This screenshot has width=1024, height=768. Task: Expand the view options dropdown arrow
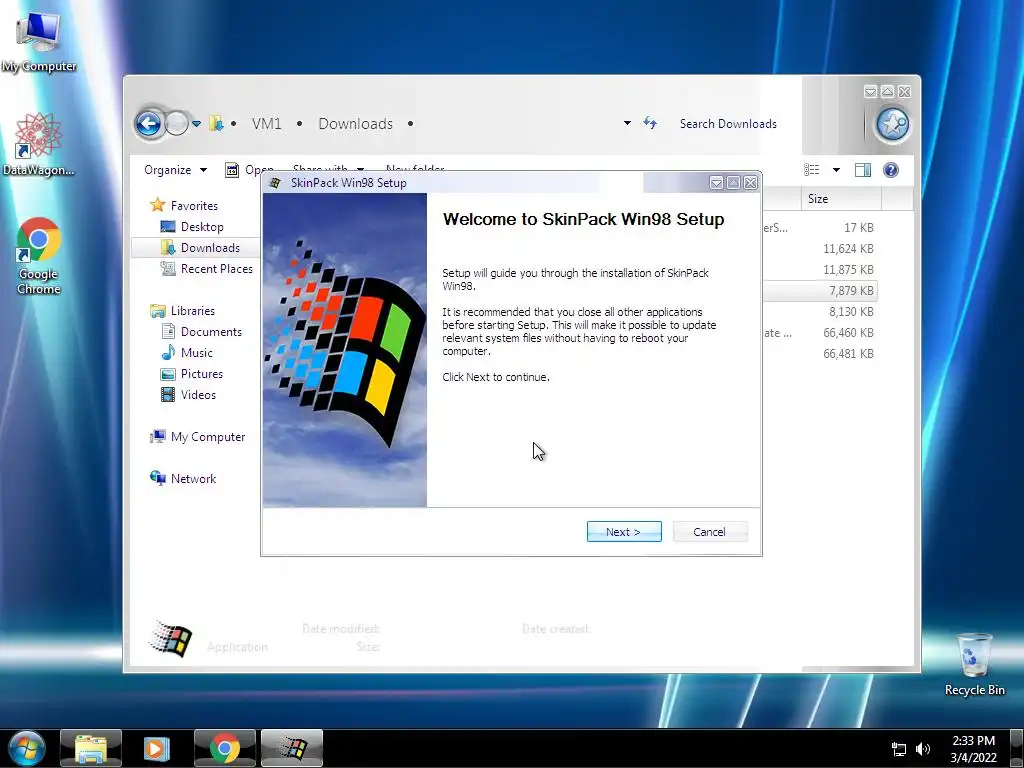[836, 170]
